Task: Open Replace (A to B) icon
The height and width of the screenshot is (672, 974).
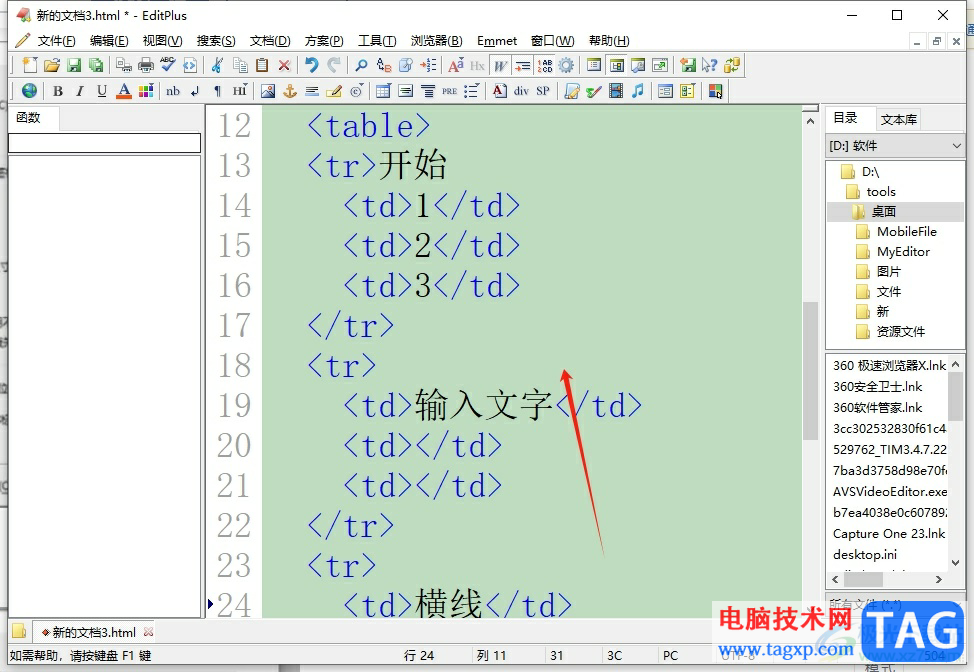Action: pos(384,65)
